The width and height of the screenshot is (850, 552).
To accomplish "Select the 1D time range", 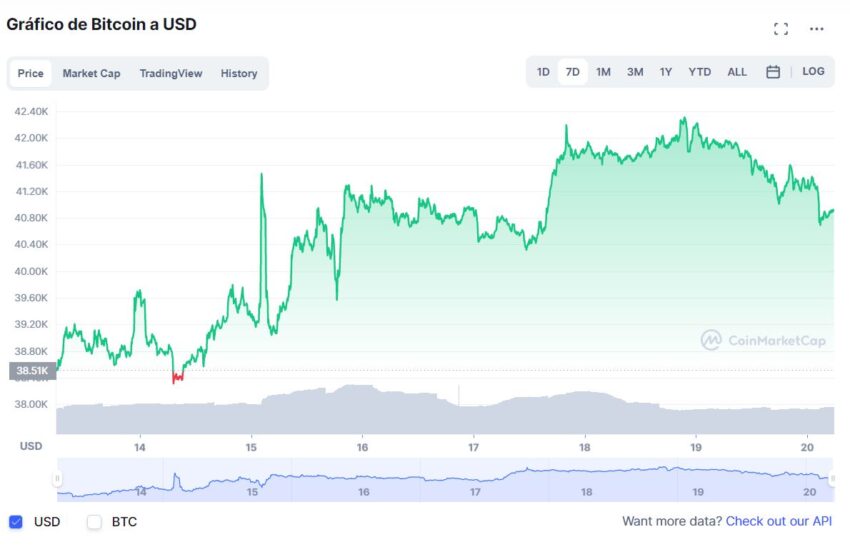I will coord(543,72).
